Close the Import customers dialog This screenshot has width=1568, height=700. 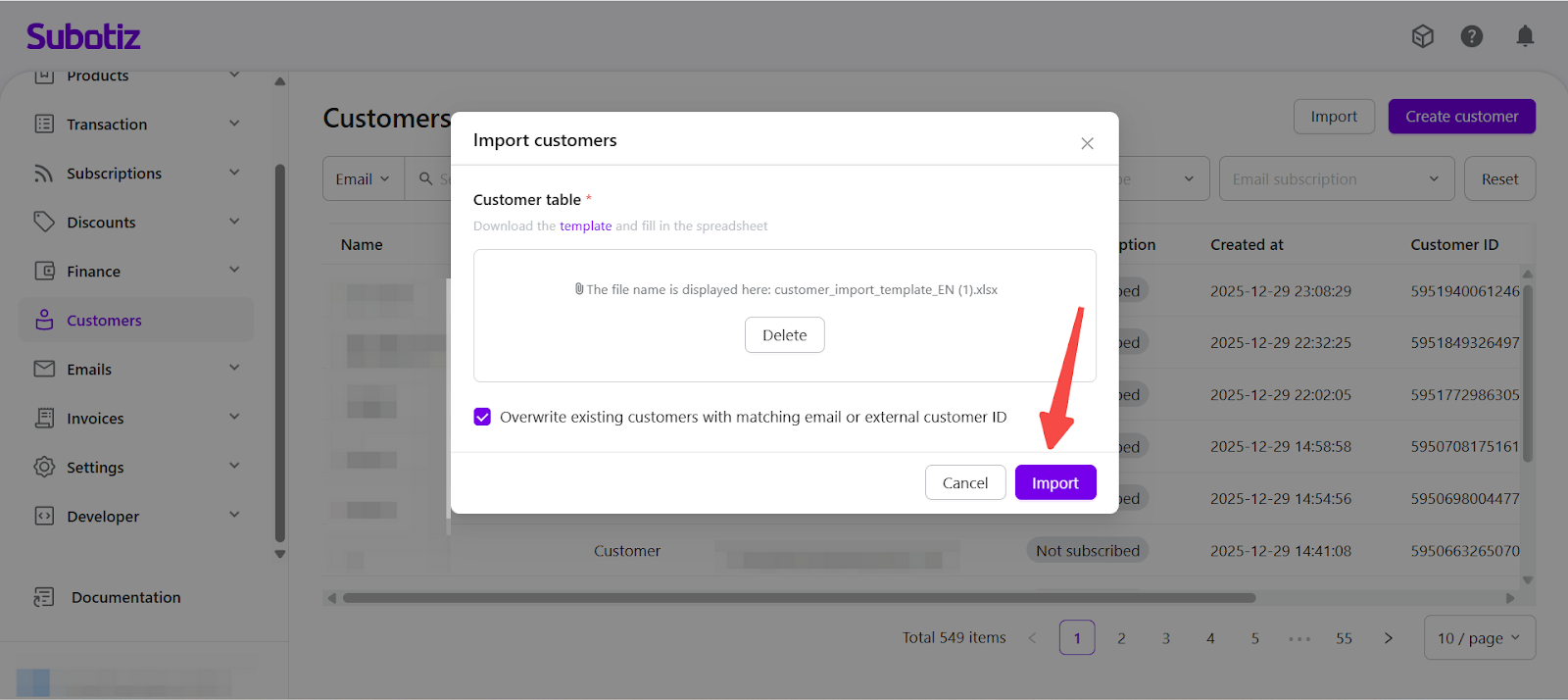1087,143
